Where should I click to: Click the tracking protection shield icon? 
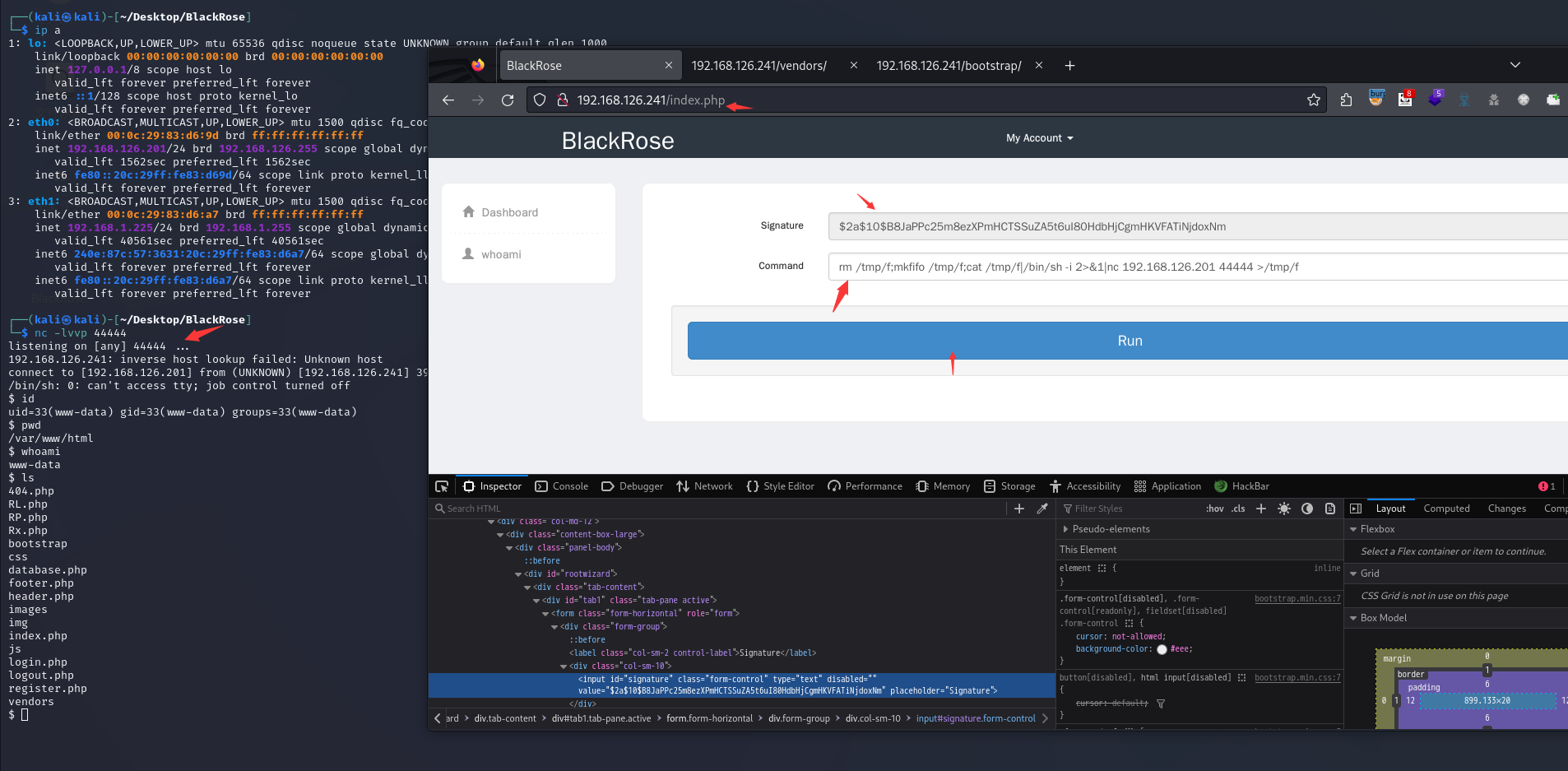[540, 100]
